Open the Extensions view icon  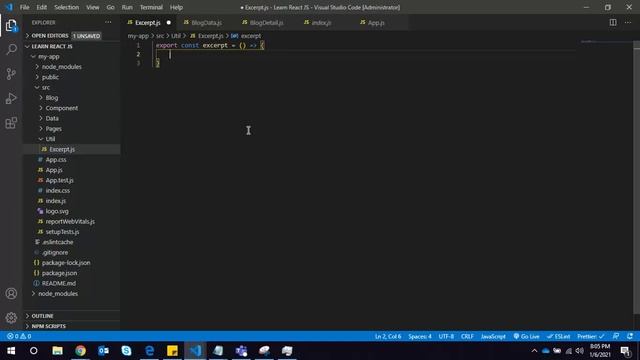[11, 123]
